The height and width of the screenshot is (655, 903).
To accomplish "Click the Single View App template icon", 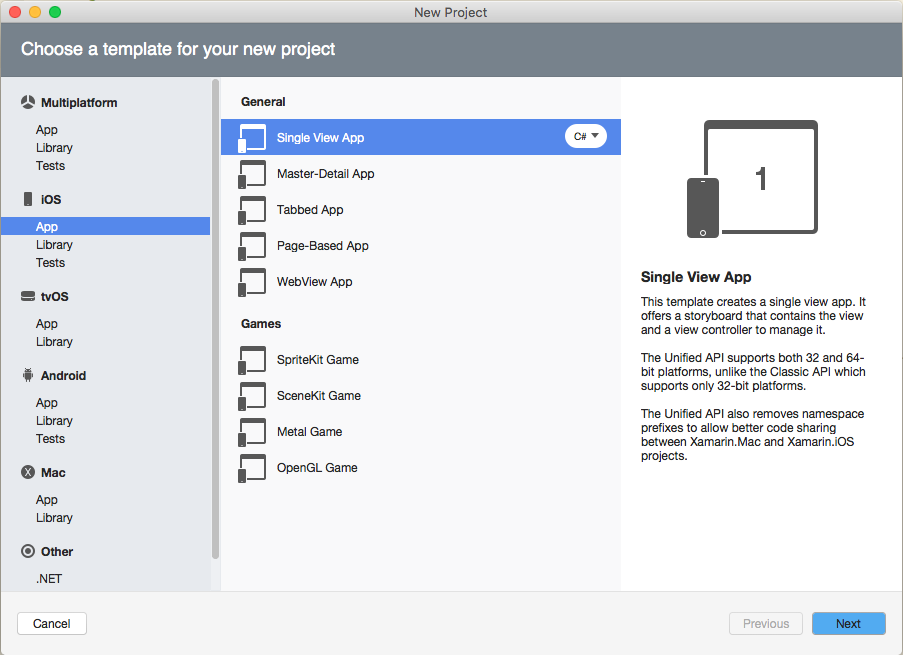I will 252,136.
